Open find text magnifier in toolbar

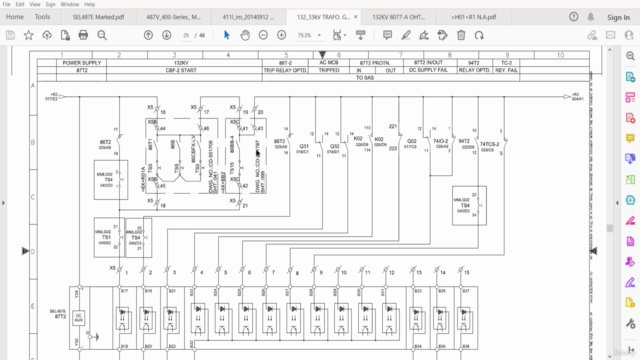coord(102,35)
